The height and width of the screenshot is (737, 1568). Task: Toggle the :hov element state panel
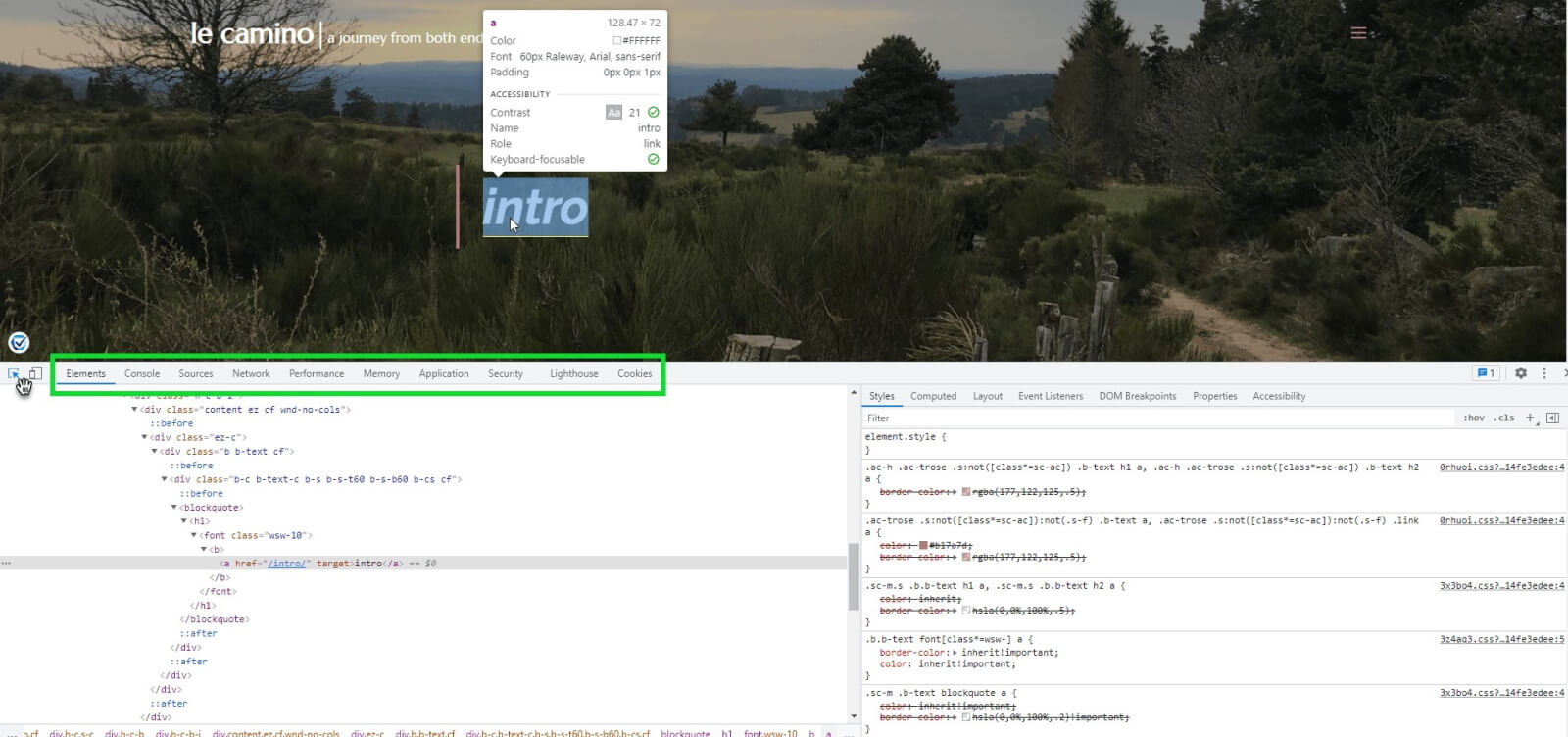click(1474, 418)
